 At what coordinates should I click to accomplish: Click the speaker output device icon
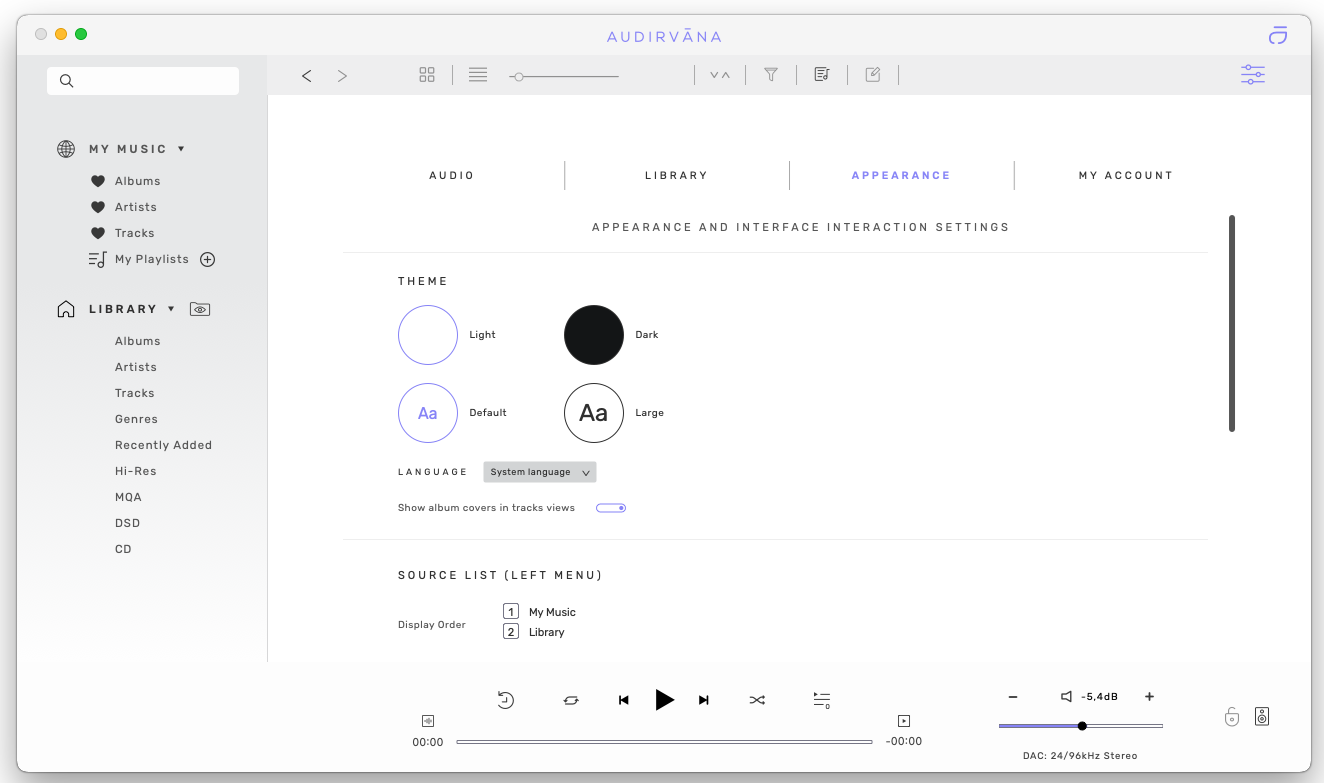pyautogui.click(x=1262, y=716)
